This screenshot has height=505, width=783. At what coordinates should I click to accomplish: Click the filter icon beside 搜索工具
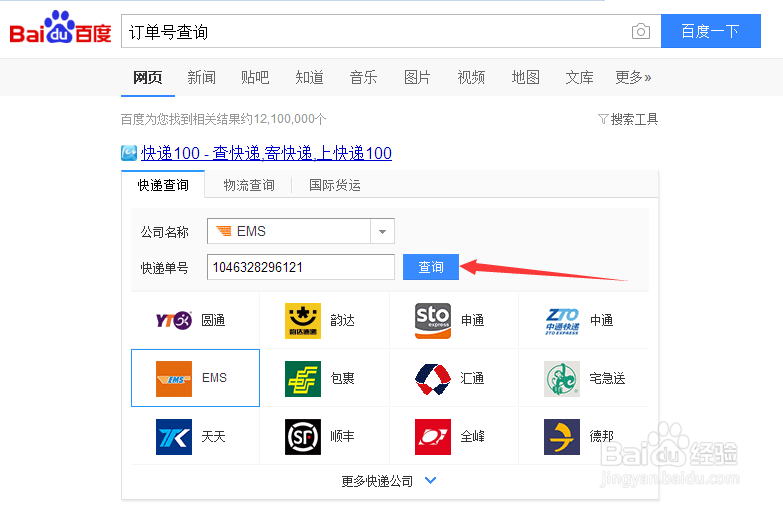[603, 119]
